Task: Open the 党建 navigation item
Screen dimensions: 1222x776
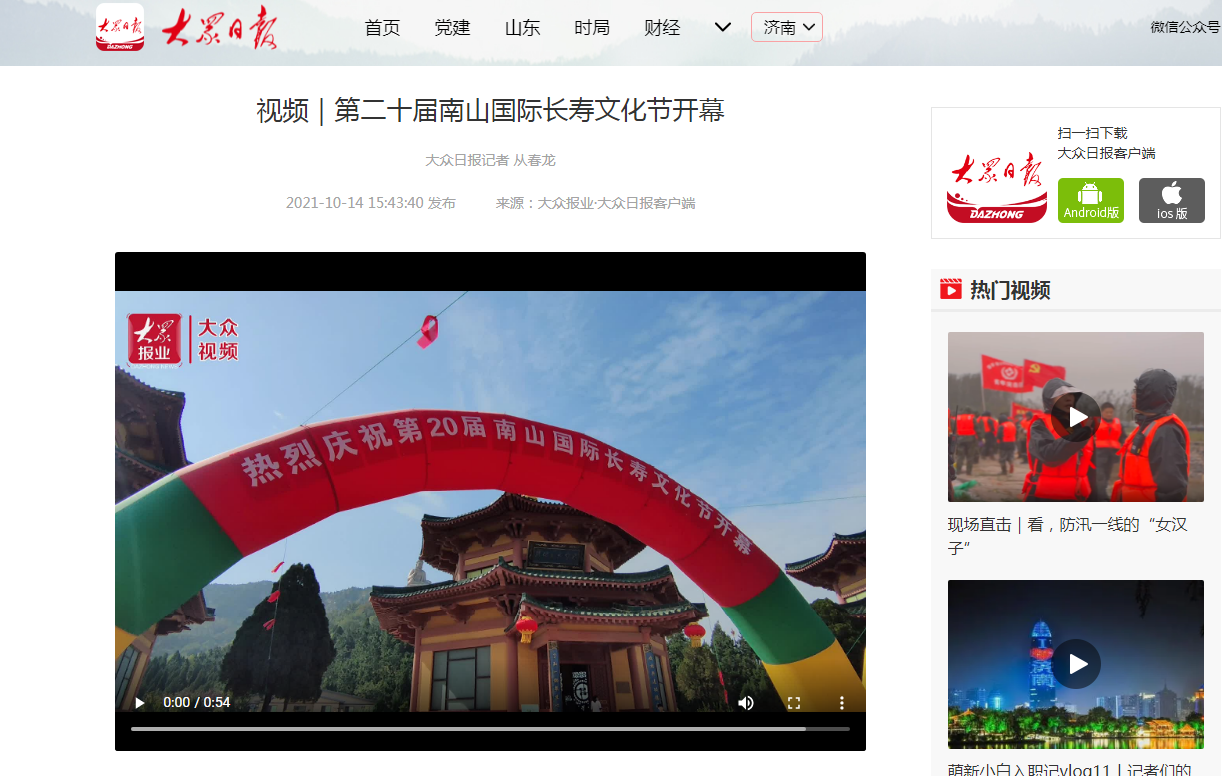Action: tap(452, 28)
